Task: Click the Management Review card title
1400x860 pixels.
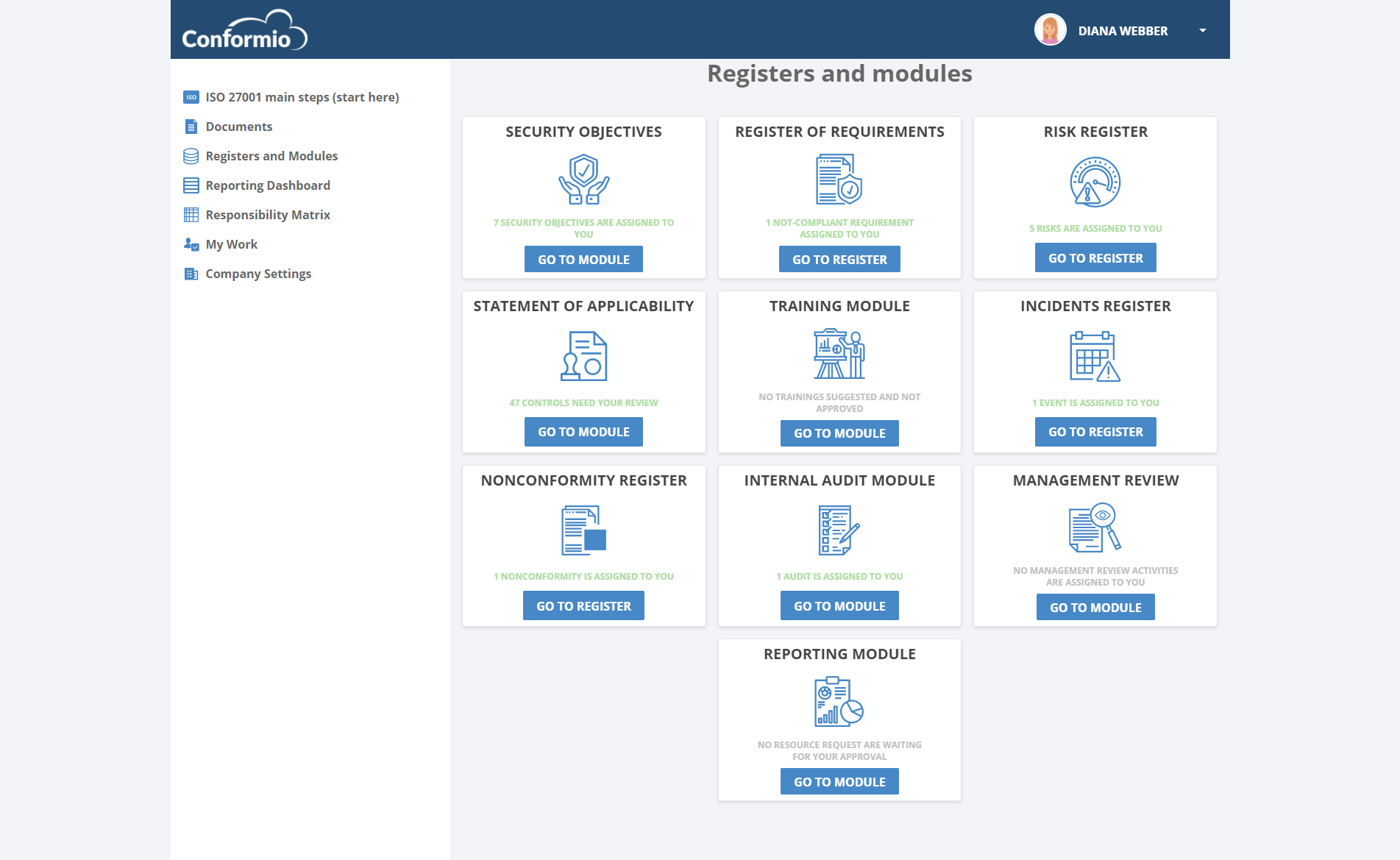Action: [1095, 480]
